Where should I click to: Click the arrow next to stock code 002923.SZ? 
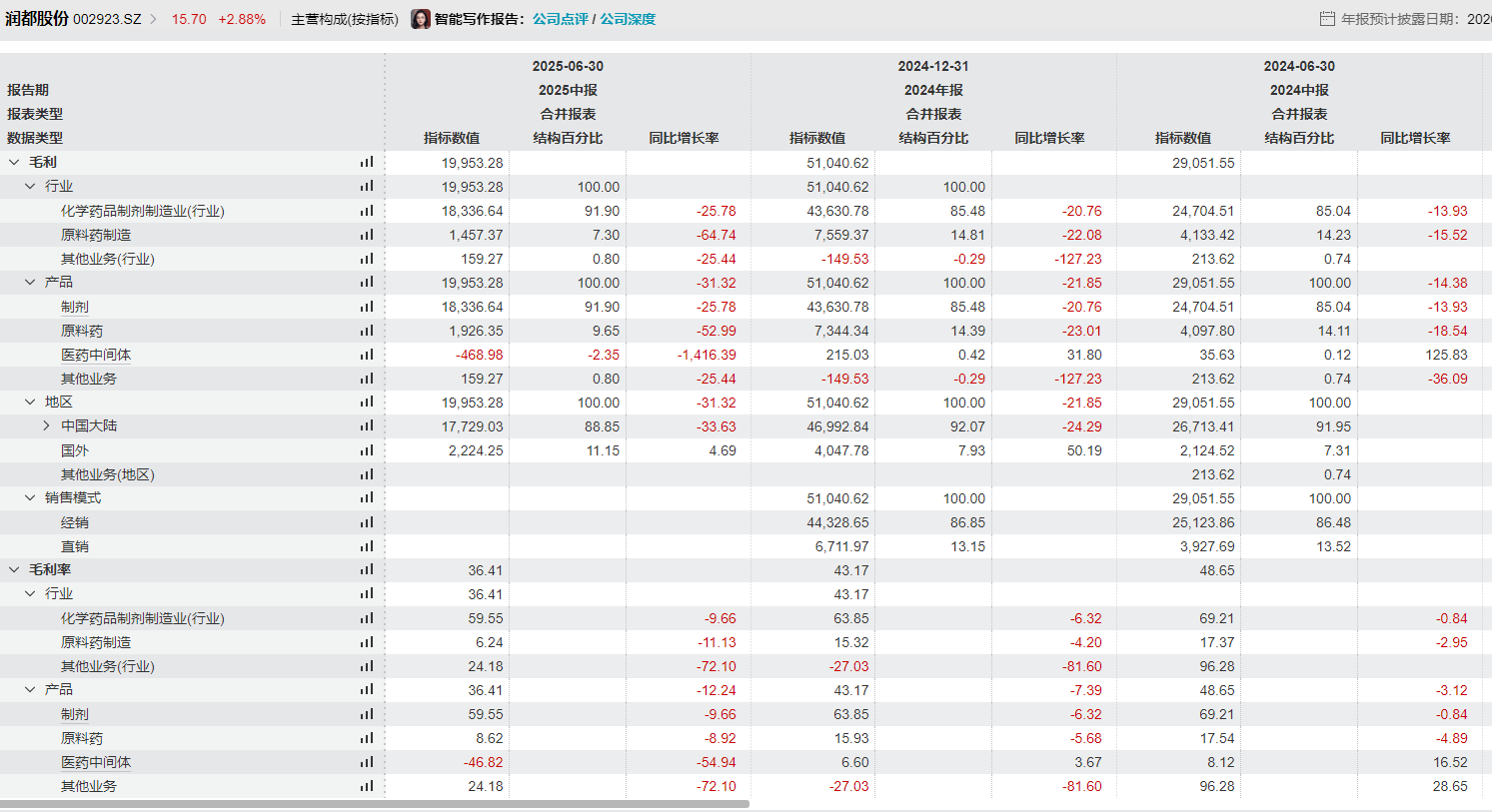pos(154,19)
